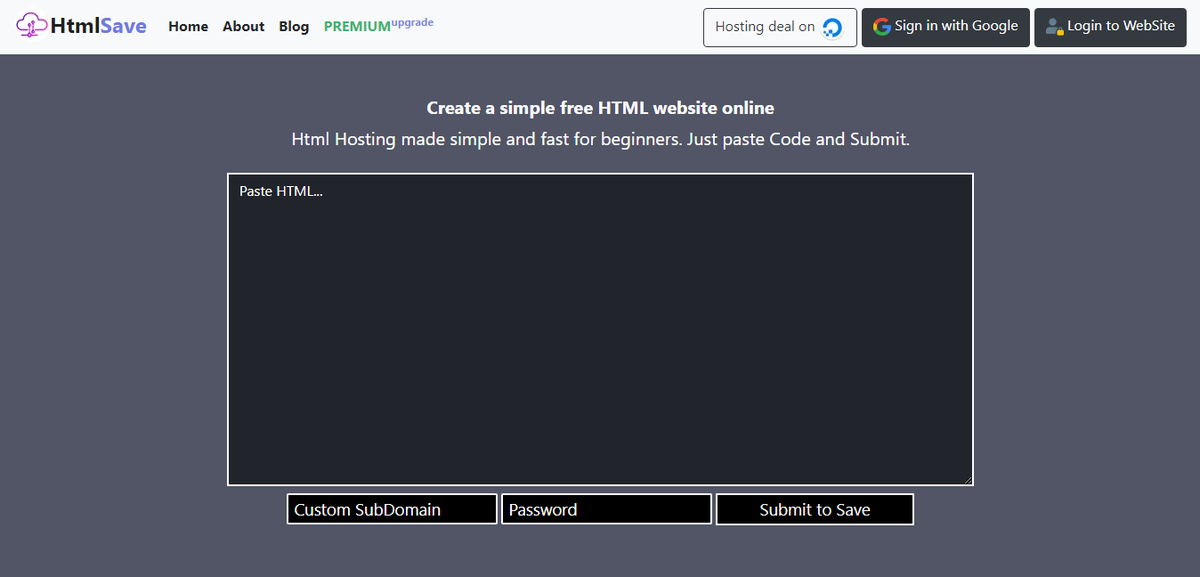Click the HtmlSave cloud logo icon
1200x577 pixels.
click(x=30, y=25)
